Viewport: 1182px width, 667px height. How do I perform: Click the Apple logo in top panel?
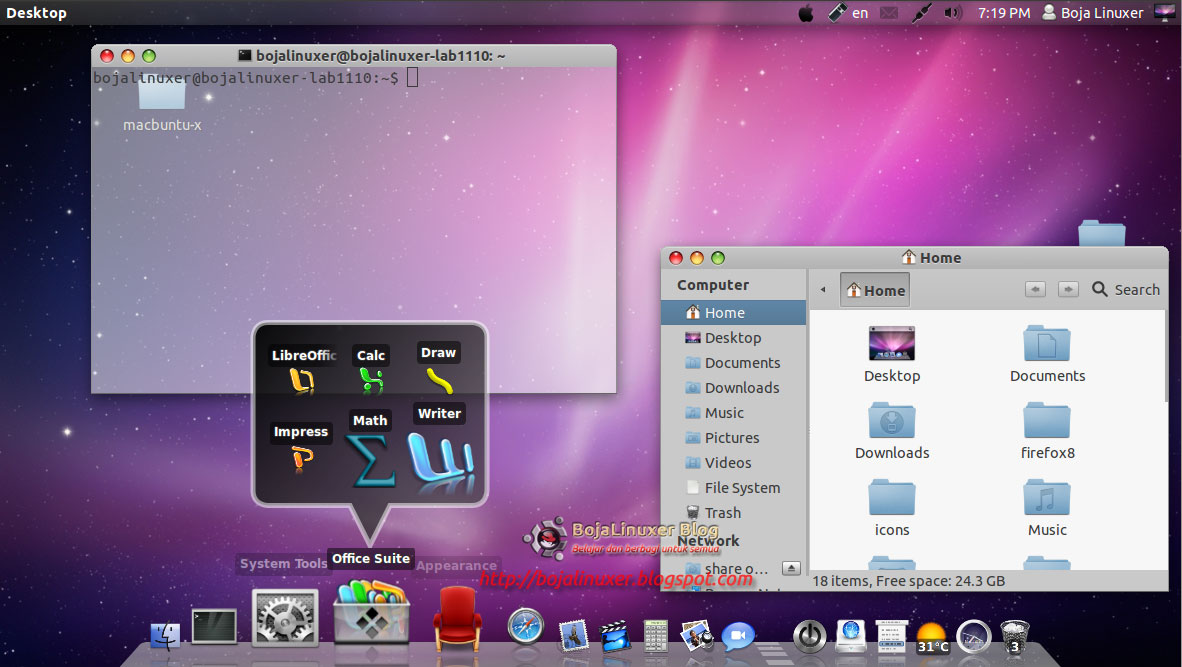point(806,13)
